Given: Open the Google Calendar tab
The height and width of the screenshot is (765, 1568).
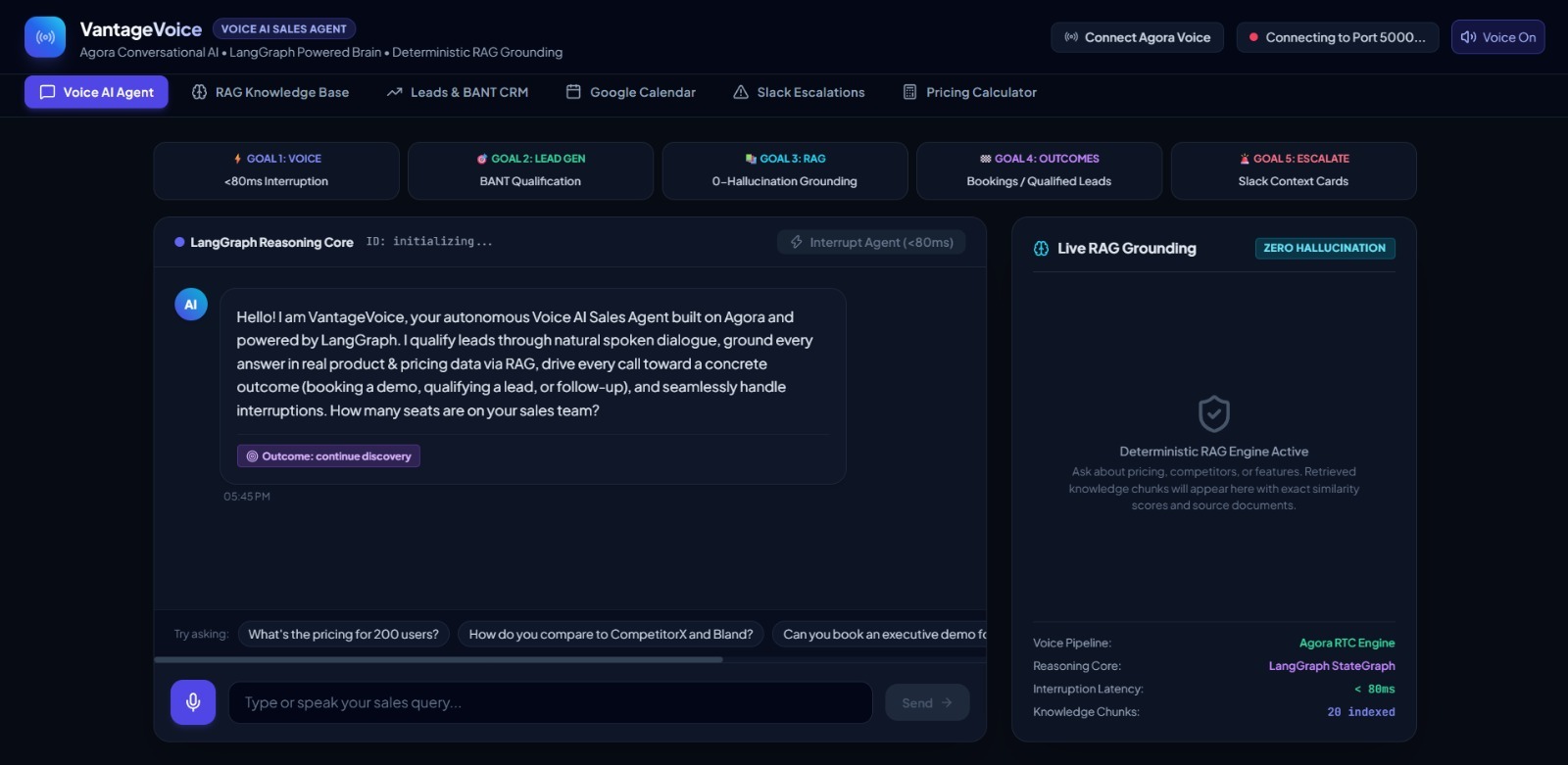Looking at the screenshot, I should click(631, 92).
